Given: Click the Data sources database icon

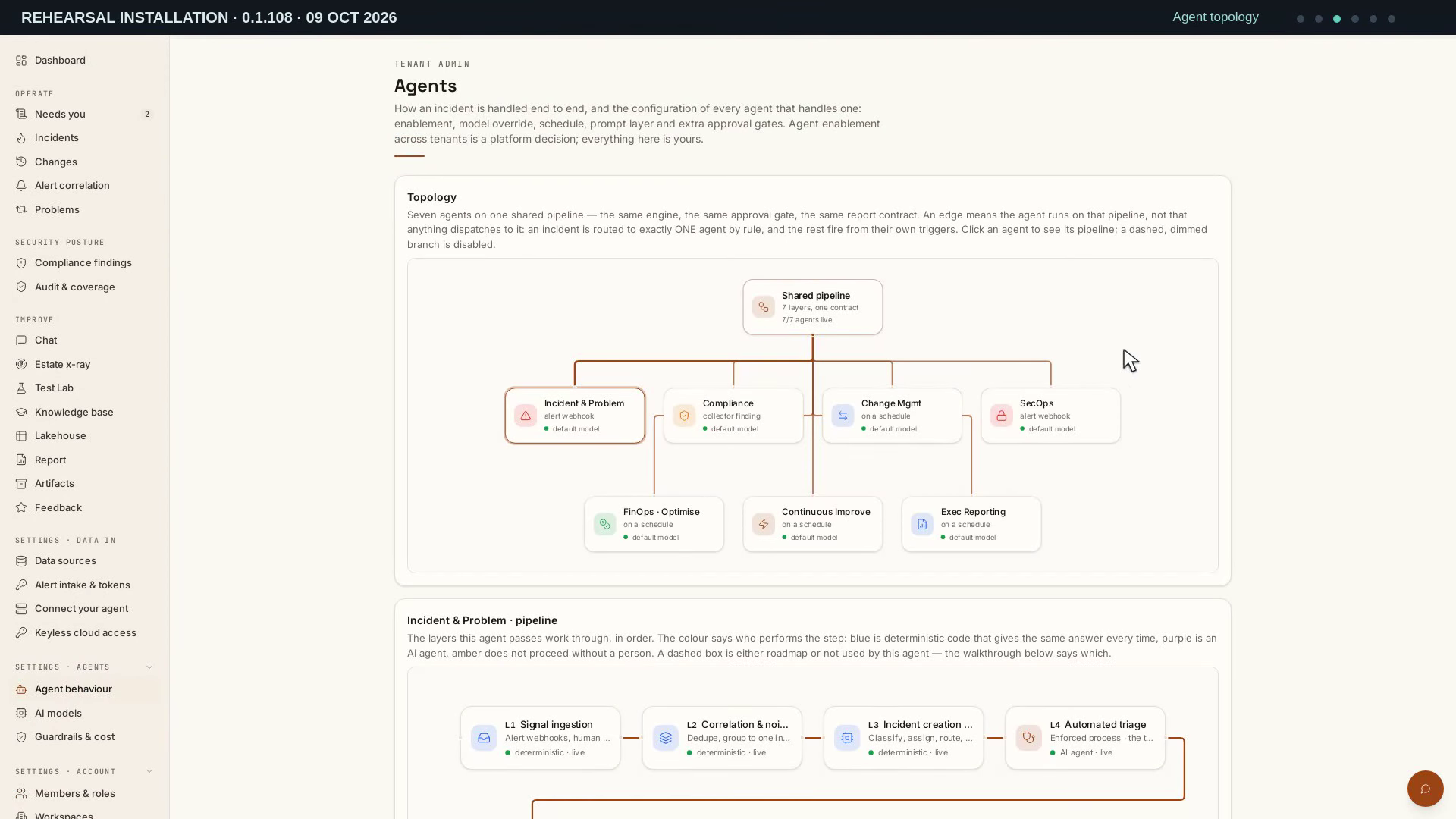Looking at the screenshot, I should 21,561.
